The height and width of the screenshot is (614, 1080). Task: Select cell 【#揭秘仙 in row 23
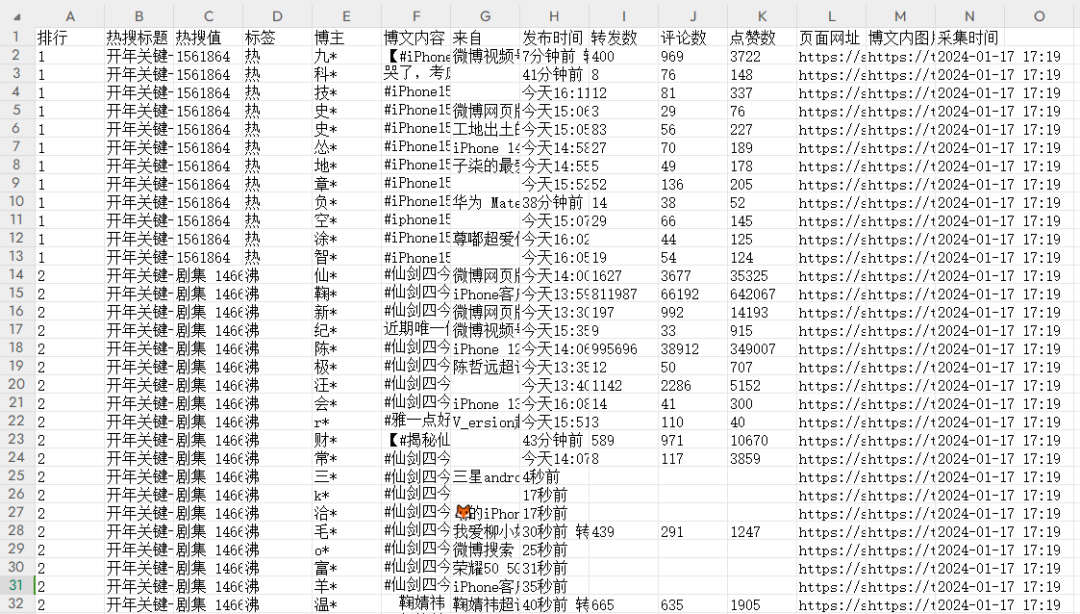coord(416,440)
